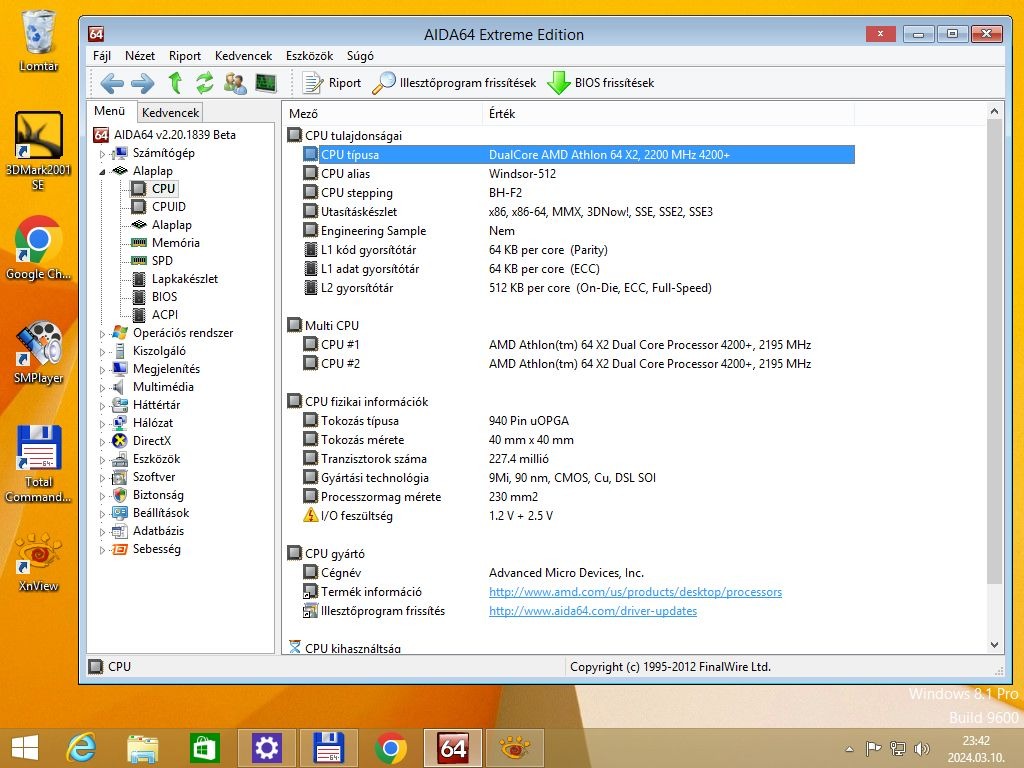The width and height of the screenshot is (1024, 768).
Task: Expand the Számítógép tree node
Action: click(x=103, y=154)
